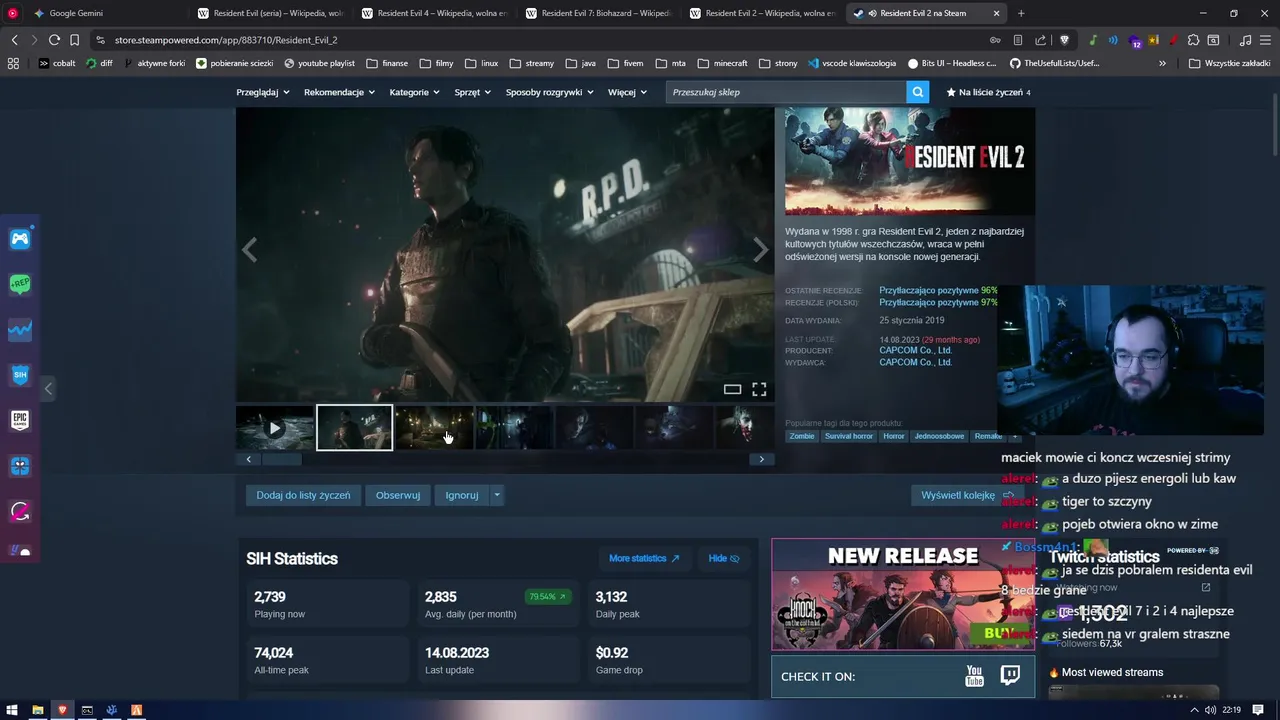
Task: Expand the Sprzęt dropdown menu
Action: point(473,92)
